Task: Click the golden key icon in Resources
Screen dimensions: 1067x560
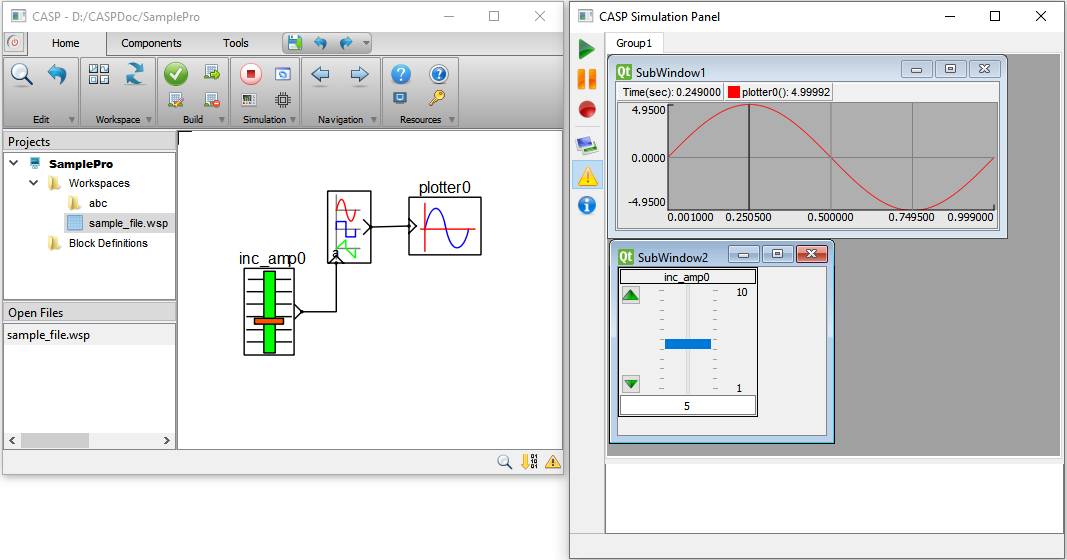Action: pos(437,98)
